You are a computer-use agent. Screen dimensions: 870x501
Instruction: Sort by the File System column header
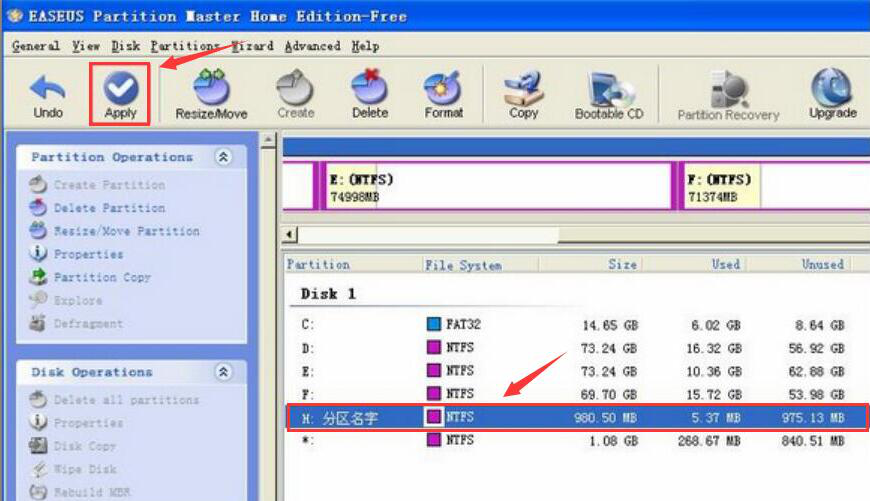pyautogui.click(x=480, y=265)
